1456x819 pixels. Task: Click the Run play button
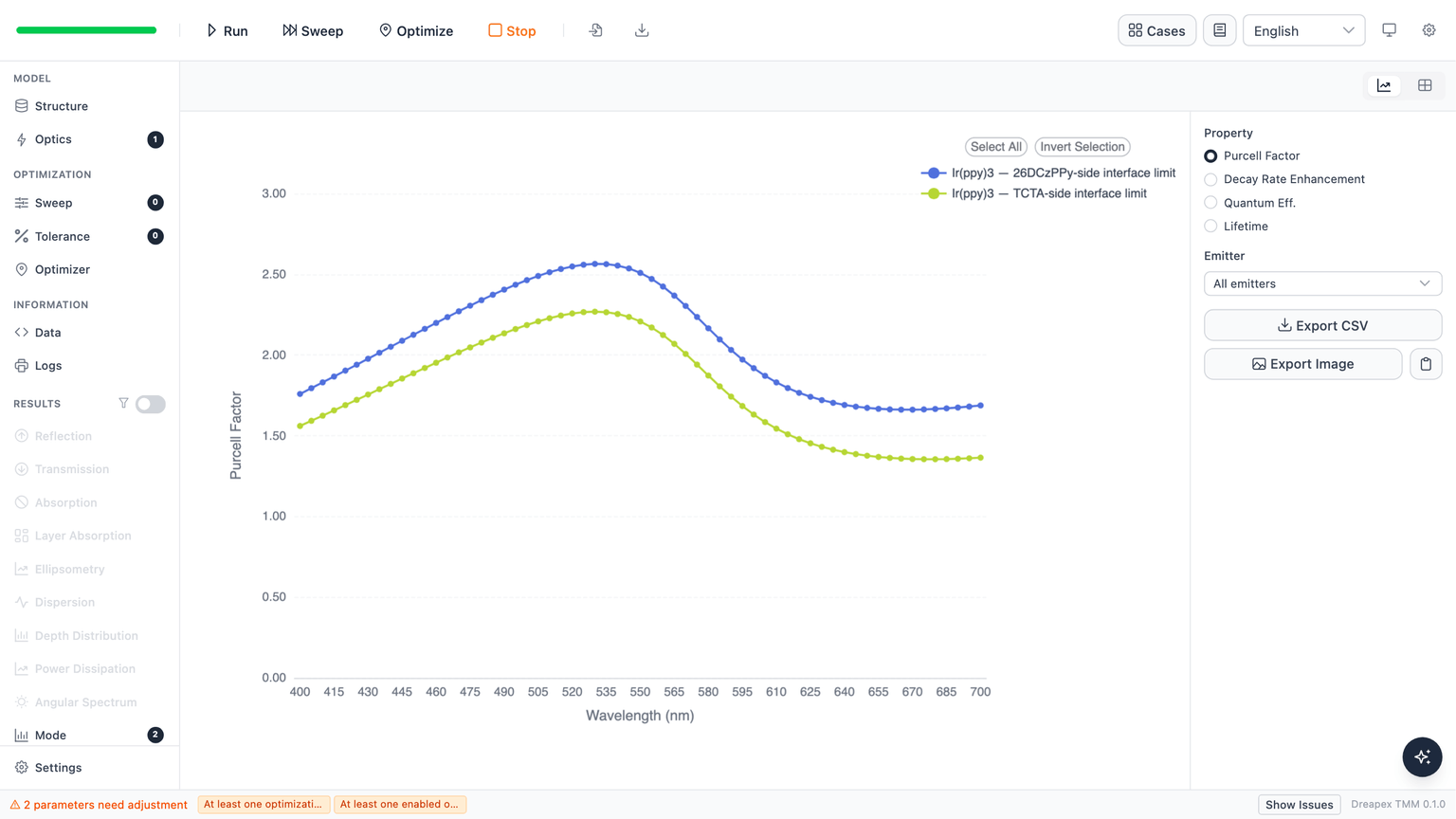227,30
